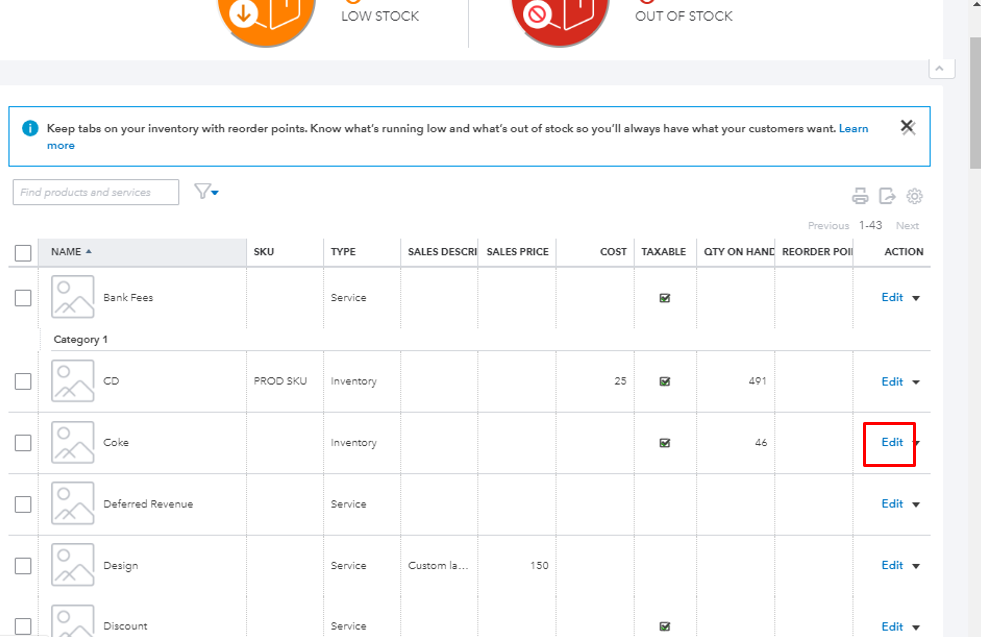Click the taxable check mark for CD
Viewport: 981px width, 637px height.
tap(664, 382)
